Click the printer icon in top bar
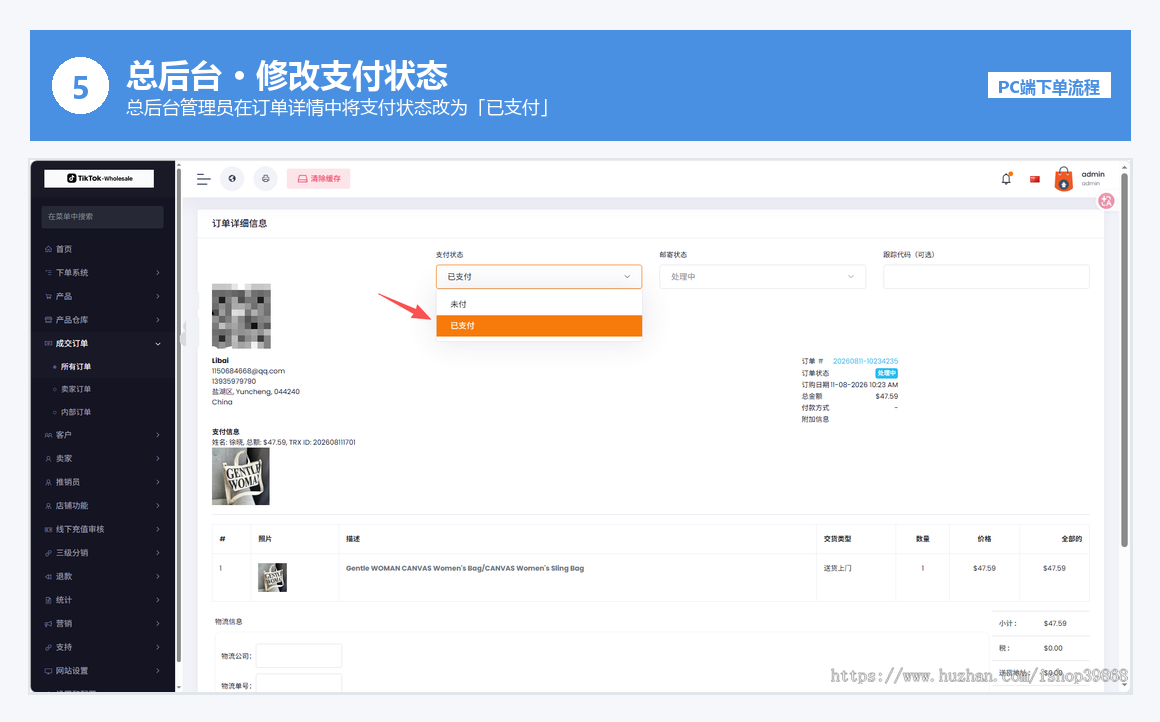Viewport: 1160px width, 722px height. click(x=266, y=179)
